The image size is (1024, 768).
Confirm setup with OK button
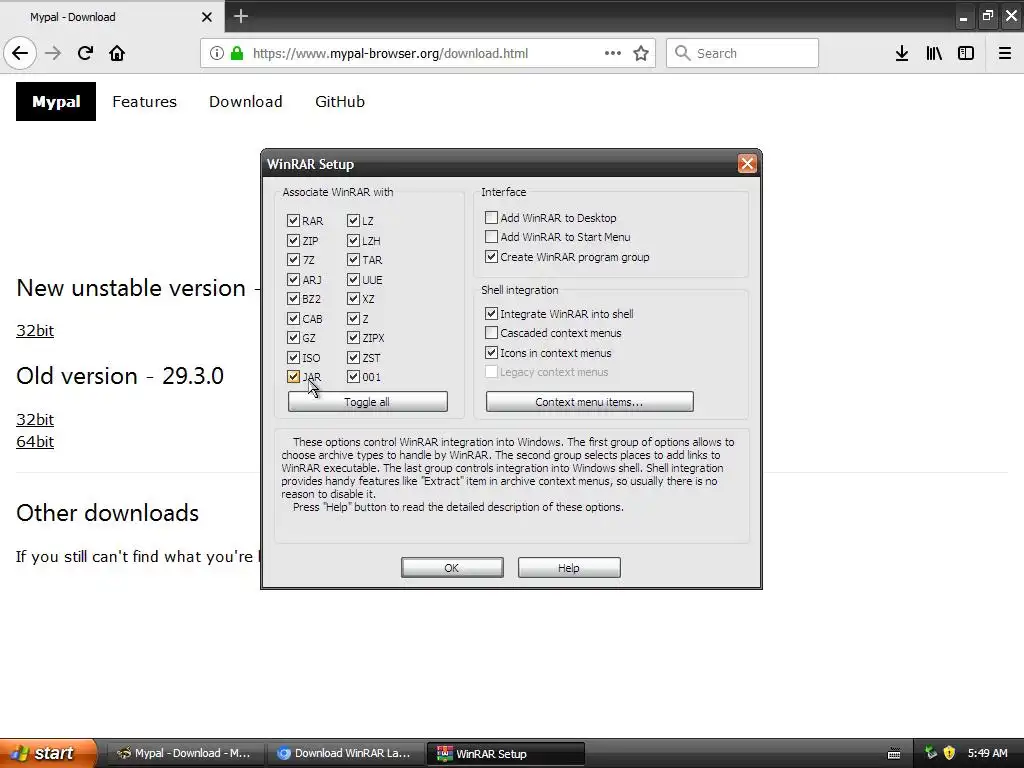(452, 568)
